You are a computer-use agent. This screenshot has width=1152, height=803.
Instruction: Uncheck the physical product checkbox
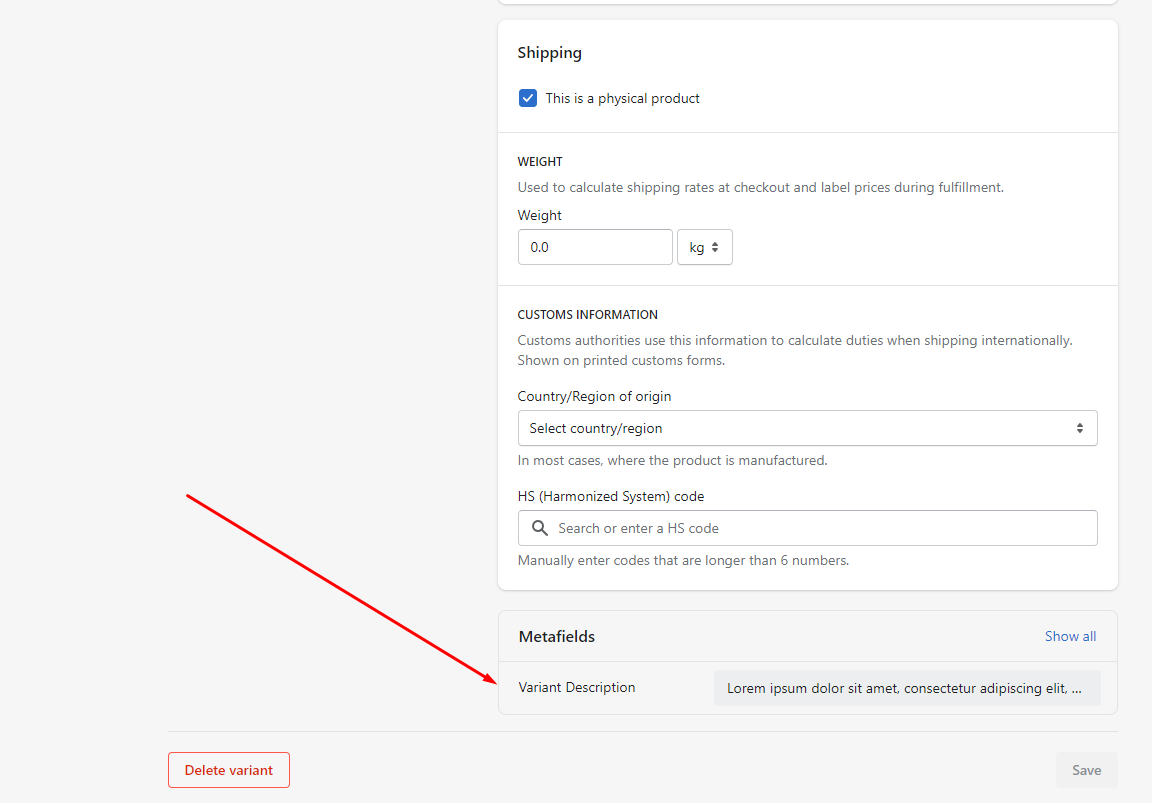[528, 98]
